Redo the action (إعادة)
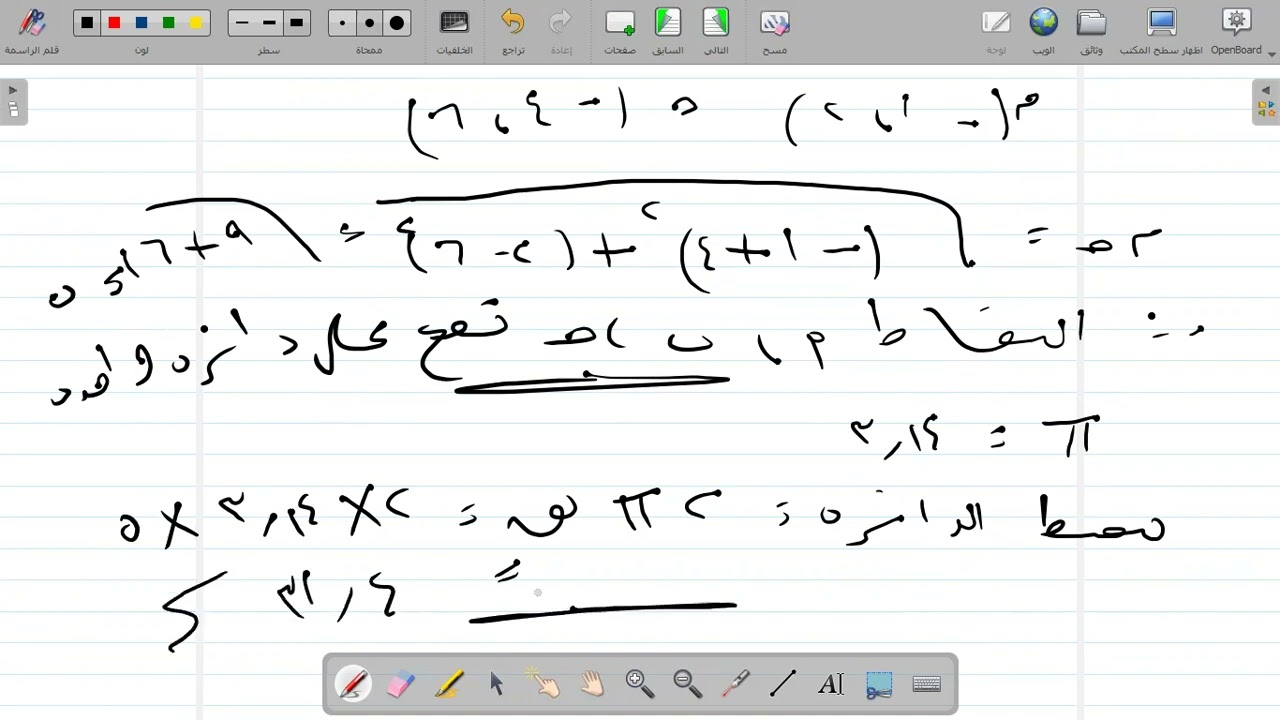Image resolution: width=1280 pixels, height=720 pixels. (561, 31)
